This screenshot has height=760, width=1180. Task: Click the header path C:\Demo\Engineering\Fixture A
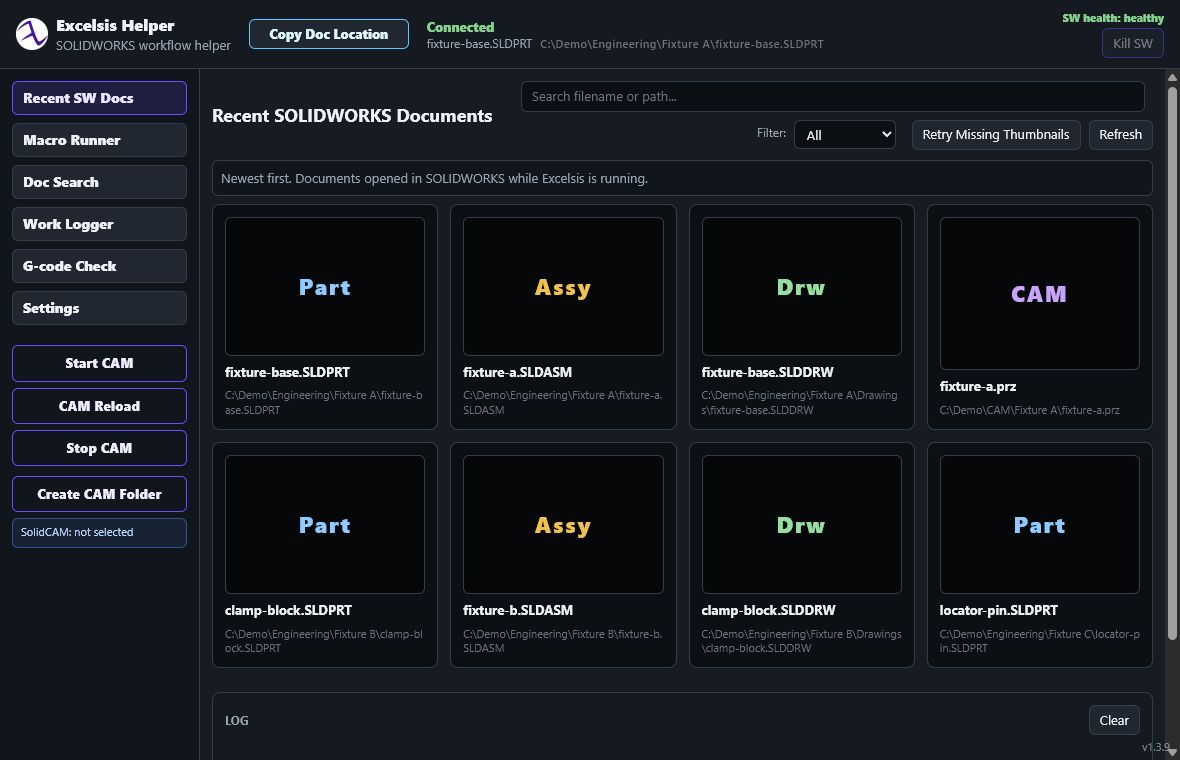(x=682, y=44)
